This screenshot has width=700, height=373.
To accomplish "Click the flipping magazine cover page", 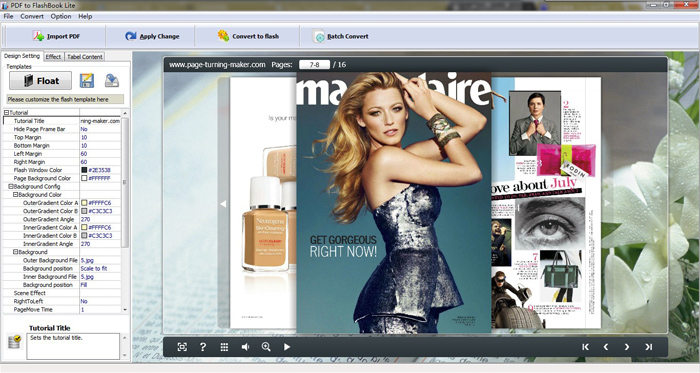I will pos(394,203).
